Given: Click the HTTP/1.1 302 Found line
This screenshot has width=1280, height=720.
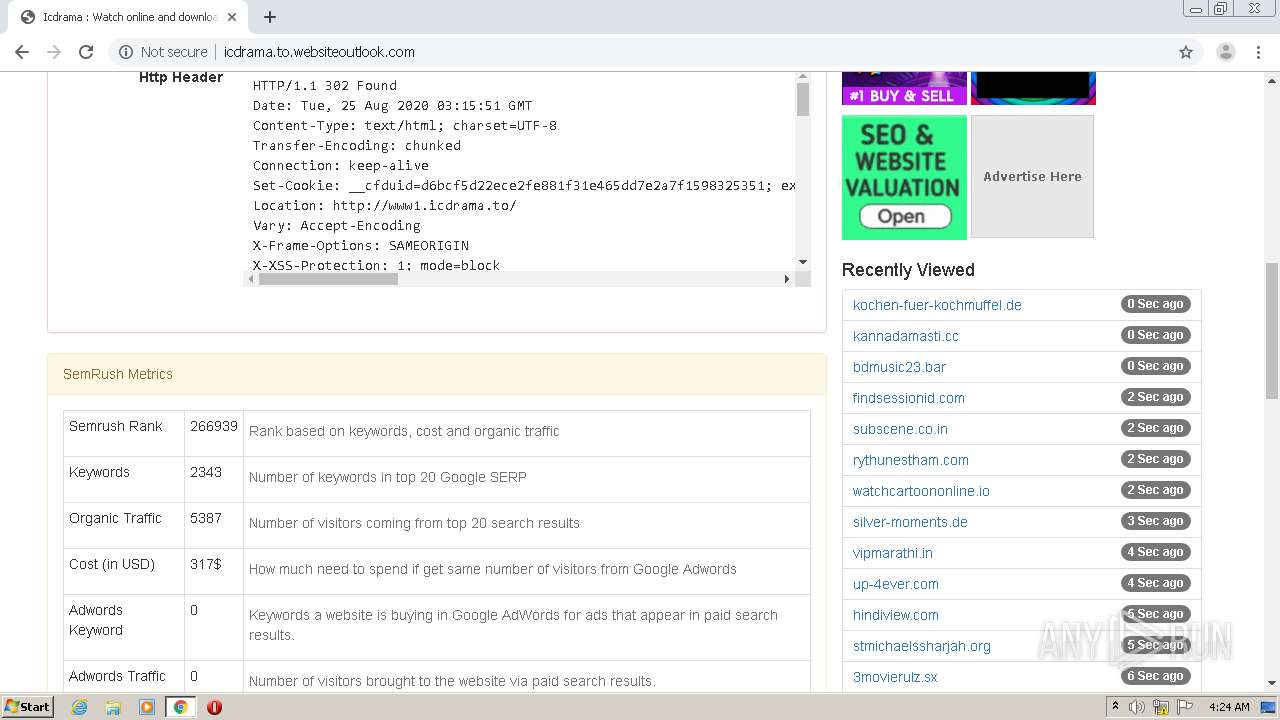Looking at the screenshot, I should coord(325,85).
